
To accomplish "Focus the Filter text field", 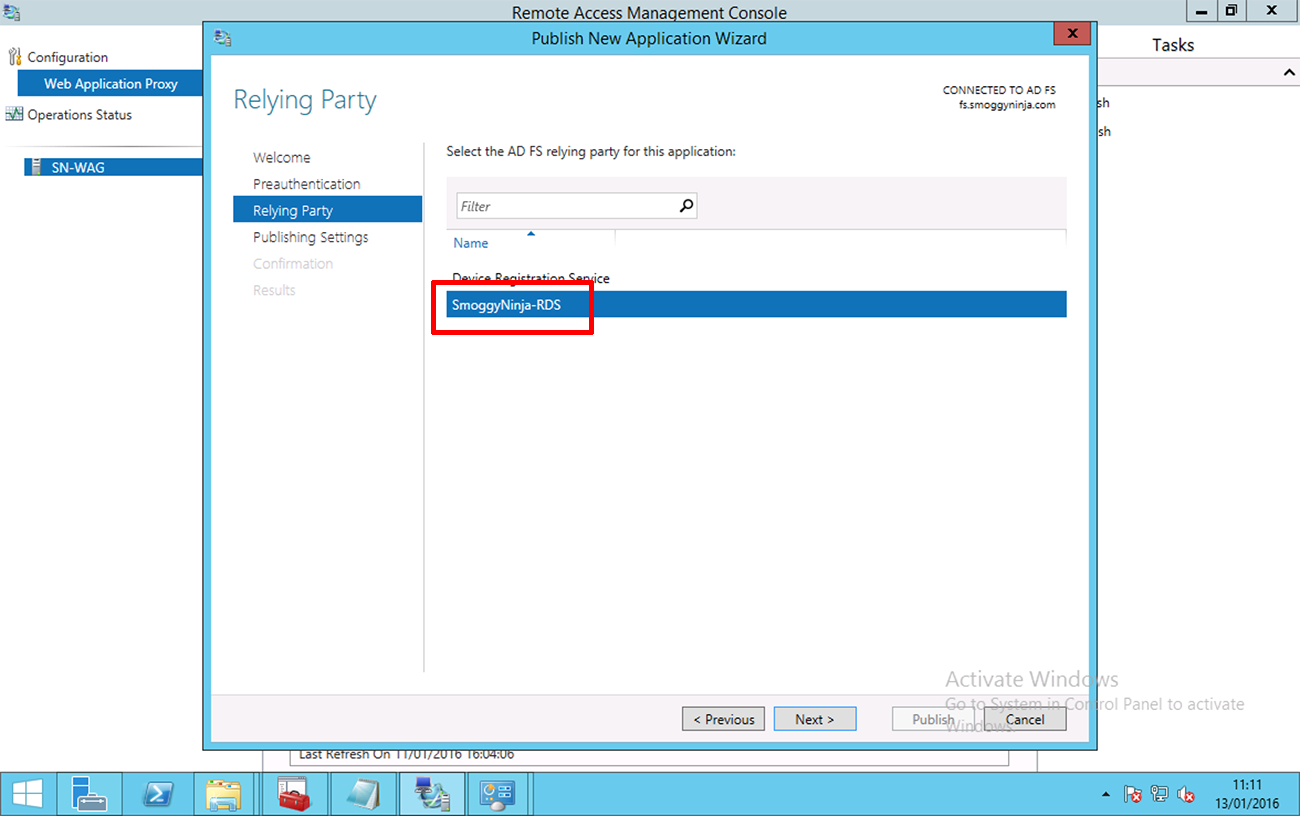I will point(567,206).
